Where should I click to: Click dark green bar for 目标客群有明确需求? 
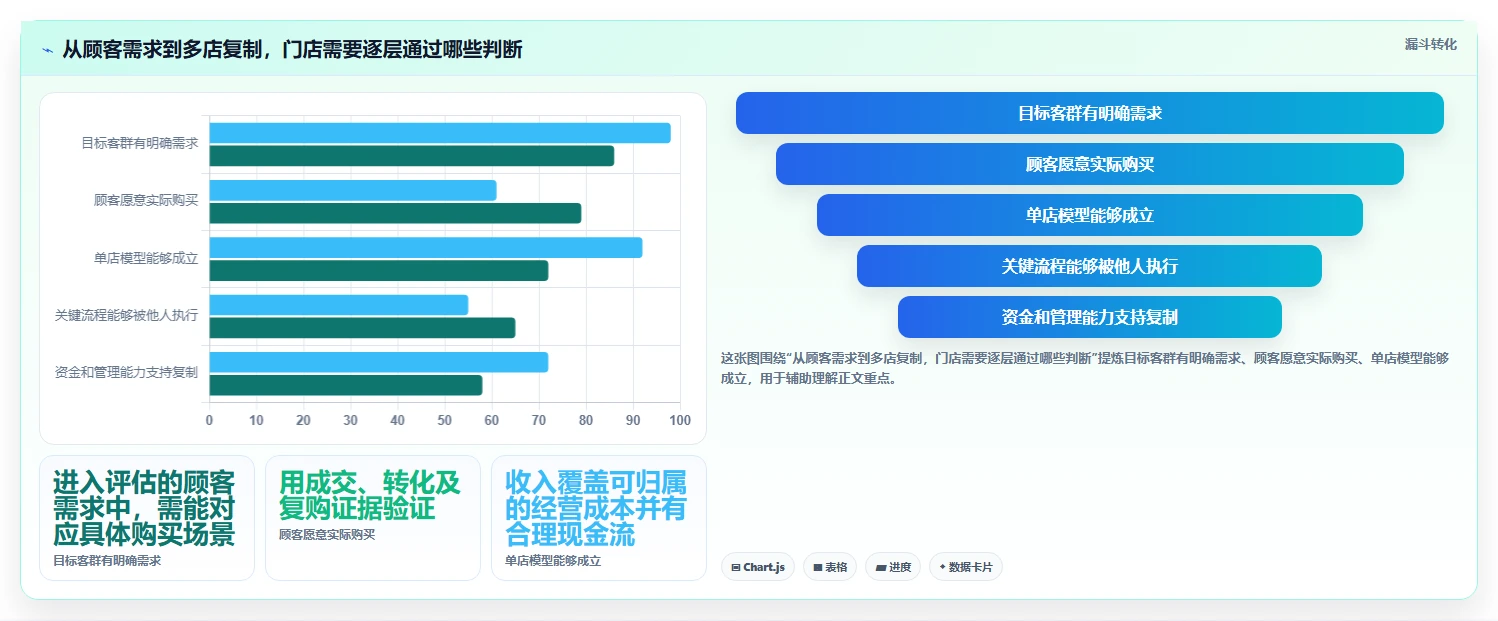click(411, 156)
